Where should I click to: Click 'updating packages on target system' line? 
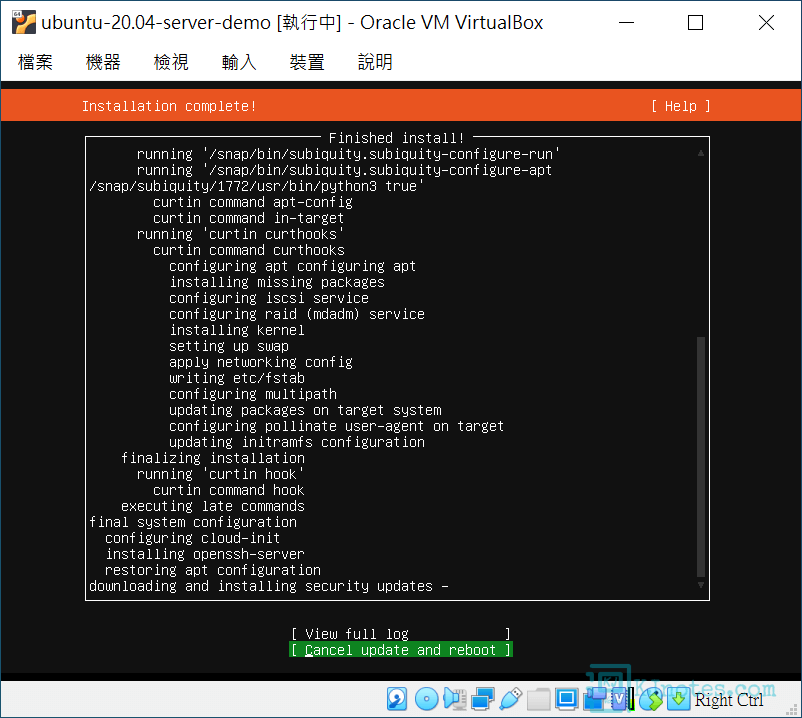305,410
